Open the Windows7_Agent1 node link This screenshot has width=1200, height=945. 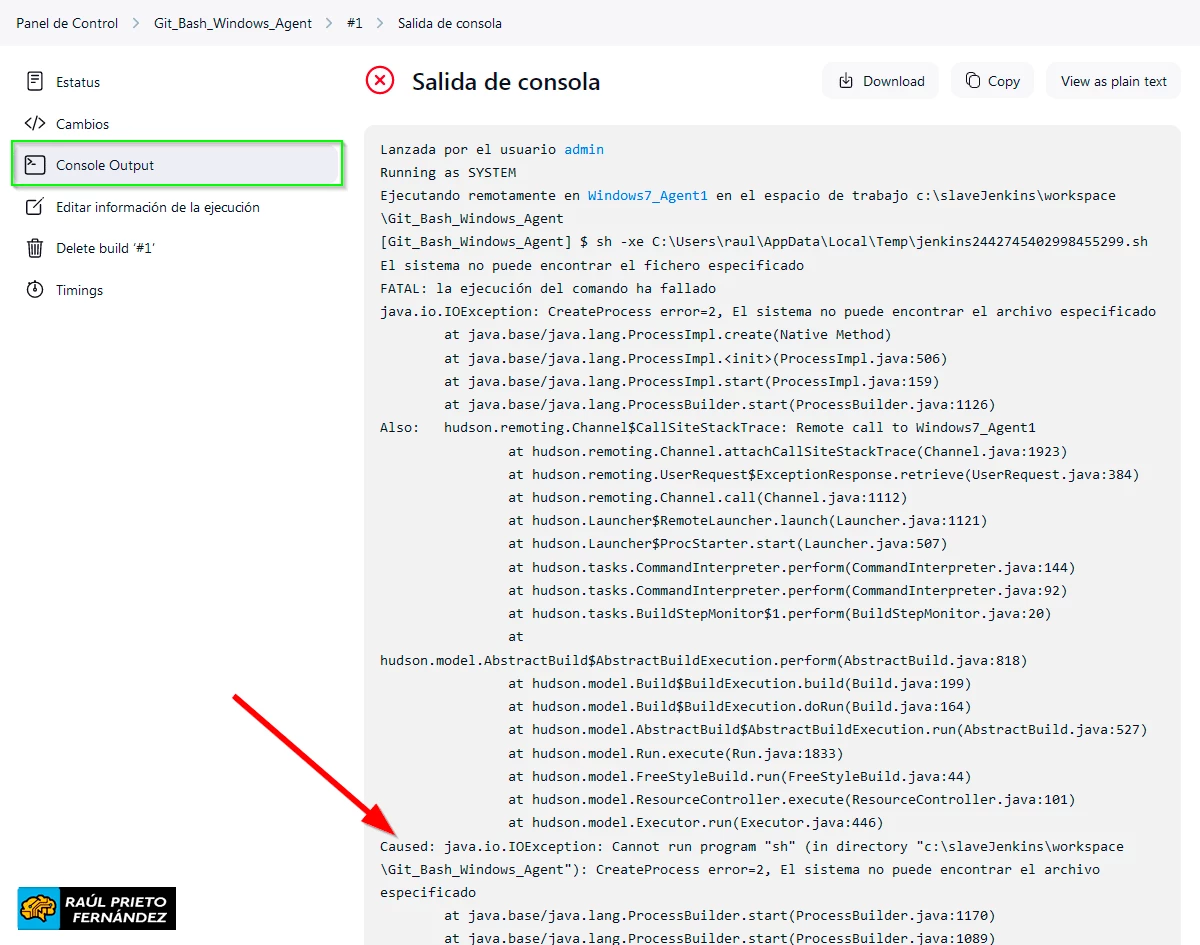pyautogui.click(x=647, y=196)
